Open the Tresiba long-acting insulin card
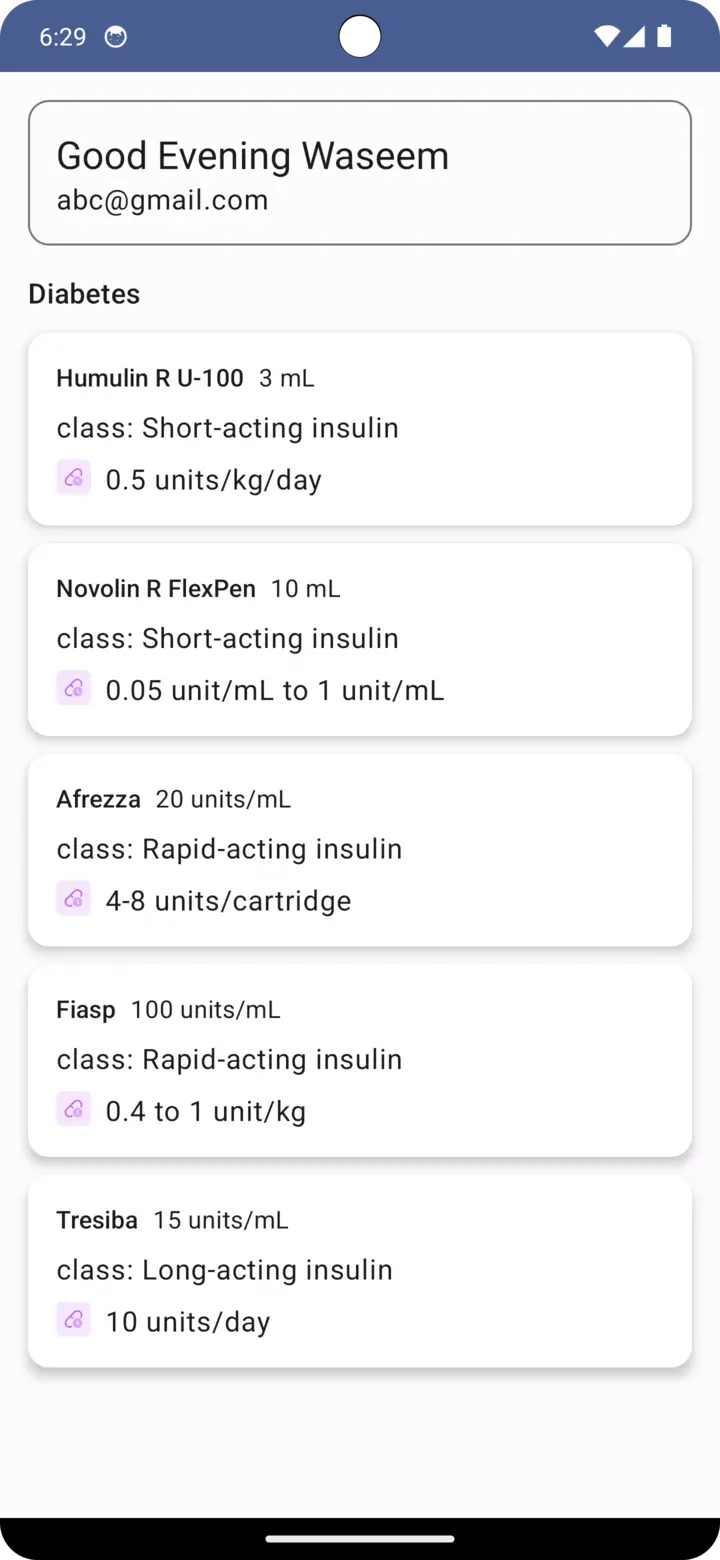The image size is (720, 1560). click(x=360, y=1271)
